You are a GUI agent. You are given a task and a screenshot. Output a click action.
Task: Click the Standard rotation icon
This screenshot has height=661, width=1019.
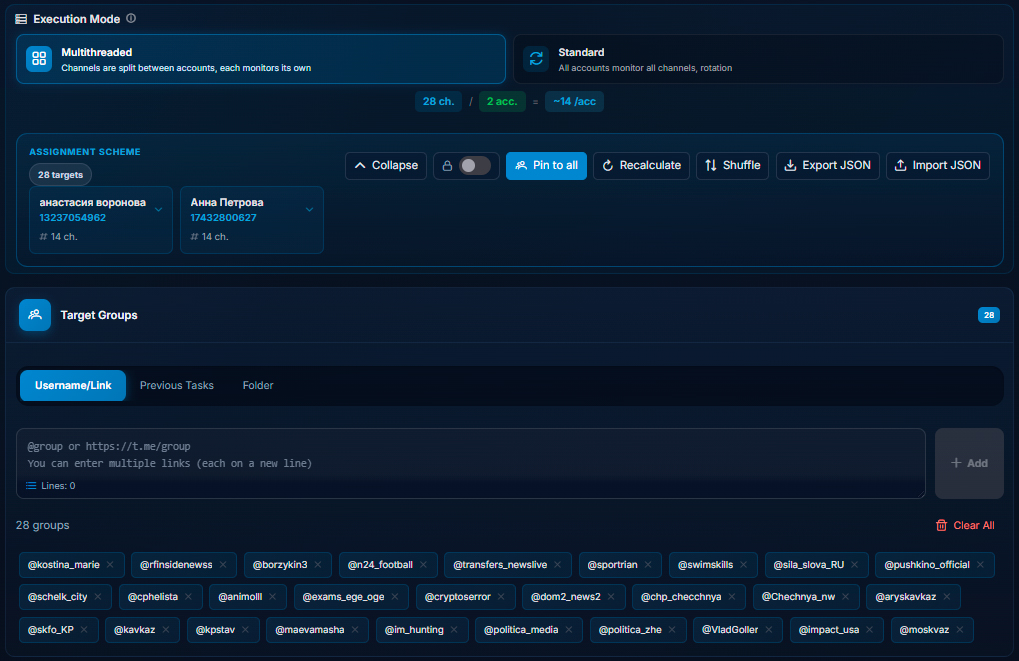[x=536, y=58]
